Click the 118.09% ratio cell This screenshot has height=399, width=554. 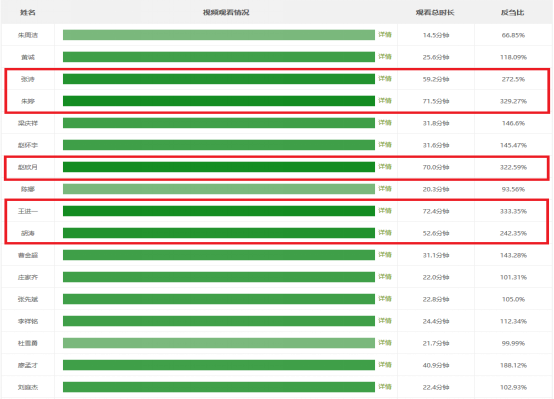coord(513,57)
